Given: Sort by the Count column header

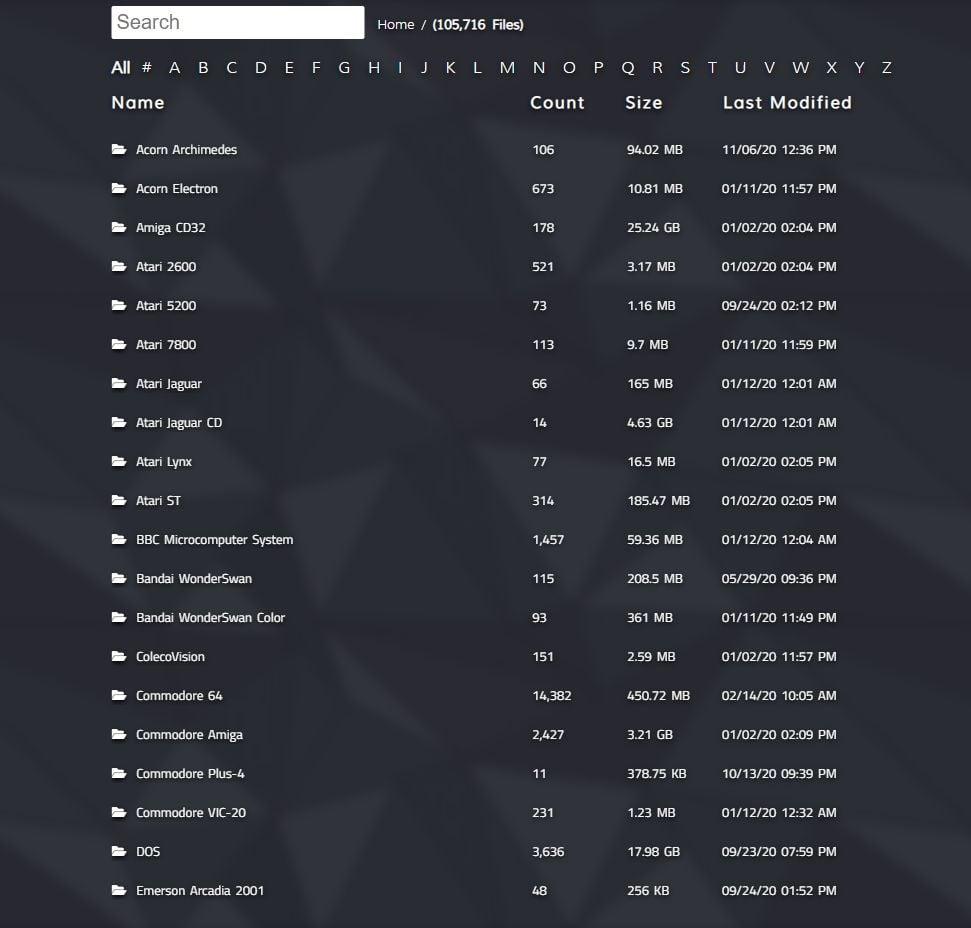Looking at the screenshot, I should (x=557, y=103).
